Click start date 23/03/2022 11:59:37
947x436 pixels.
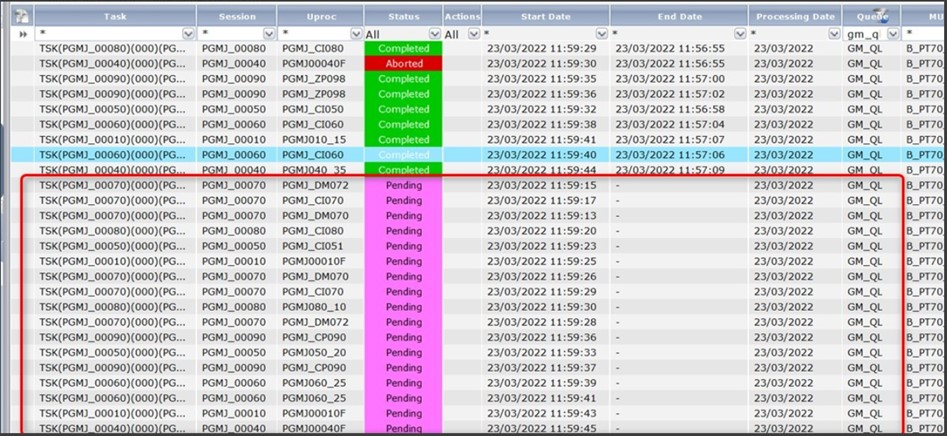(x=542, y=368)
